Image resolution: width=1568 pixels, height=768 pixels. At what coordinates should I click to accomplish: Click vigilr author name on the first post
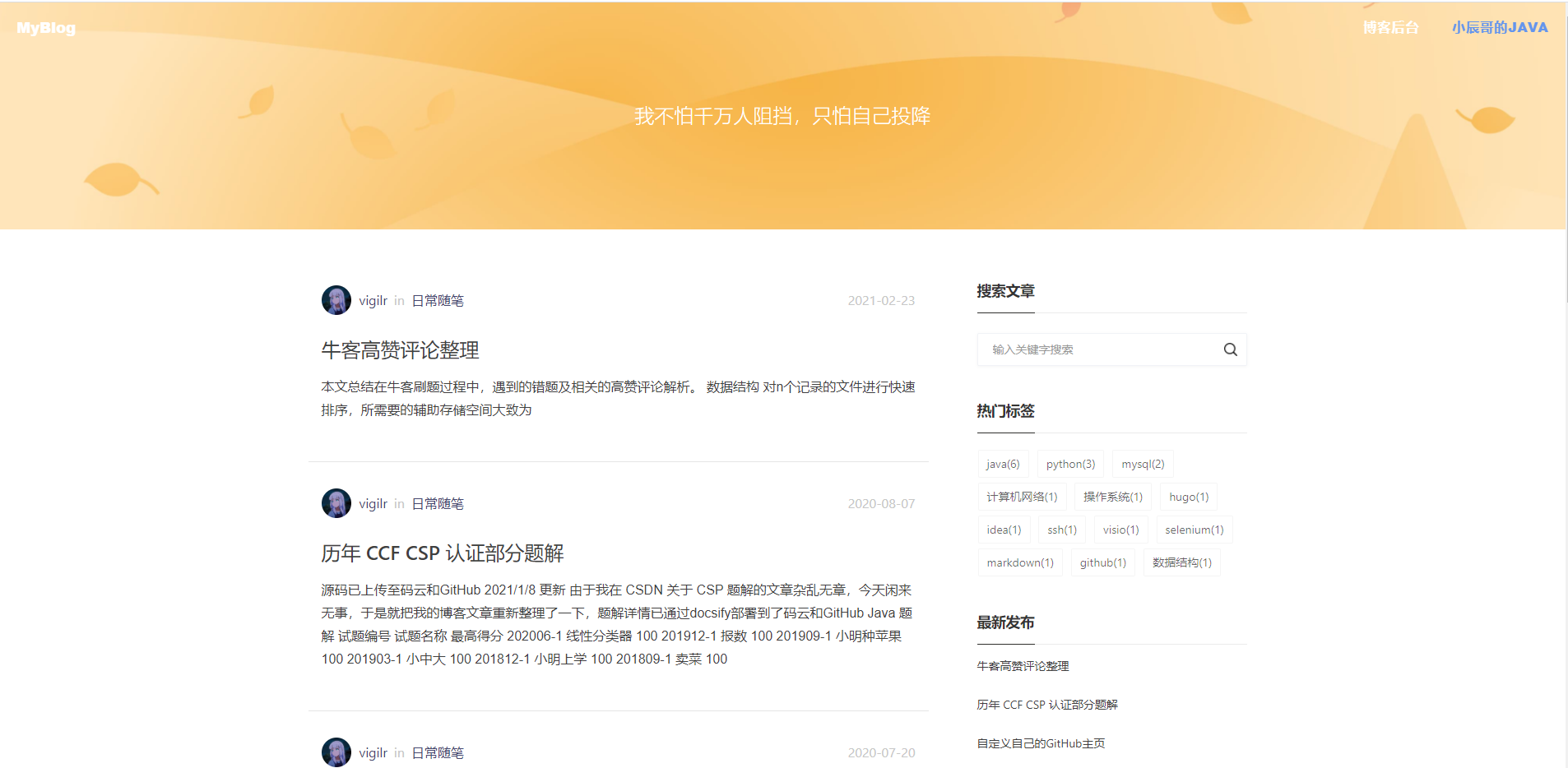(x=372, y=300)
